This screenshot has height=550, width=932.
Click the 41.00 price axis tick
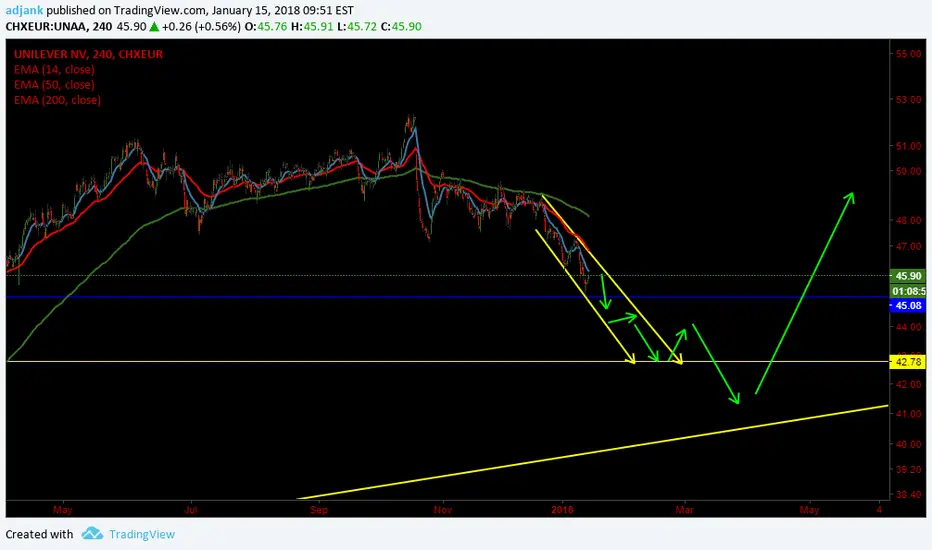pyautogui.click(x=908, y=414)
